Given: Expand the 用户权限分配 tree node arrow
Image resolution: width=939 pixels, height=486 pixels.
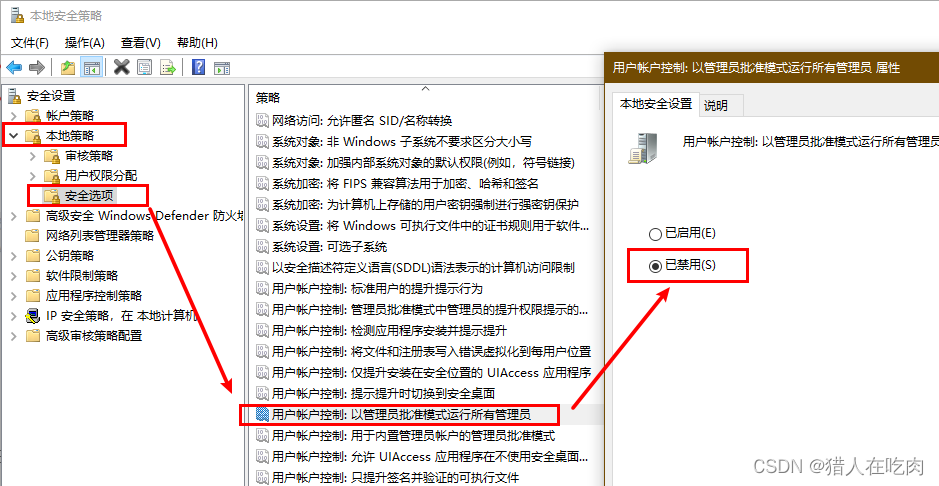Looking at the screenshot, I should coord(34,176).
